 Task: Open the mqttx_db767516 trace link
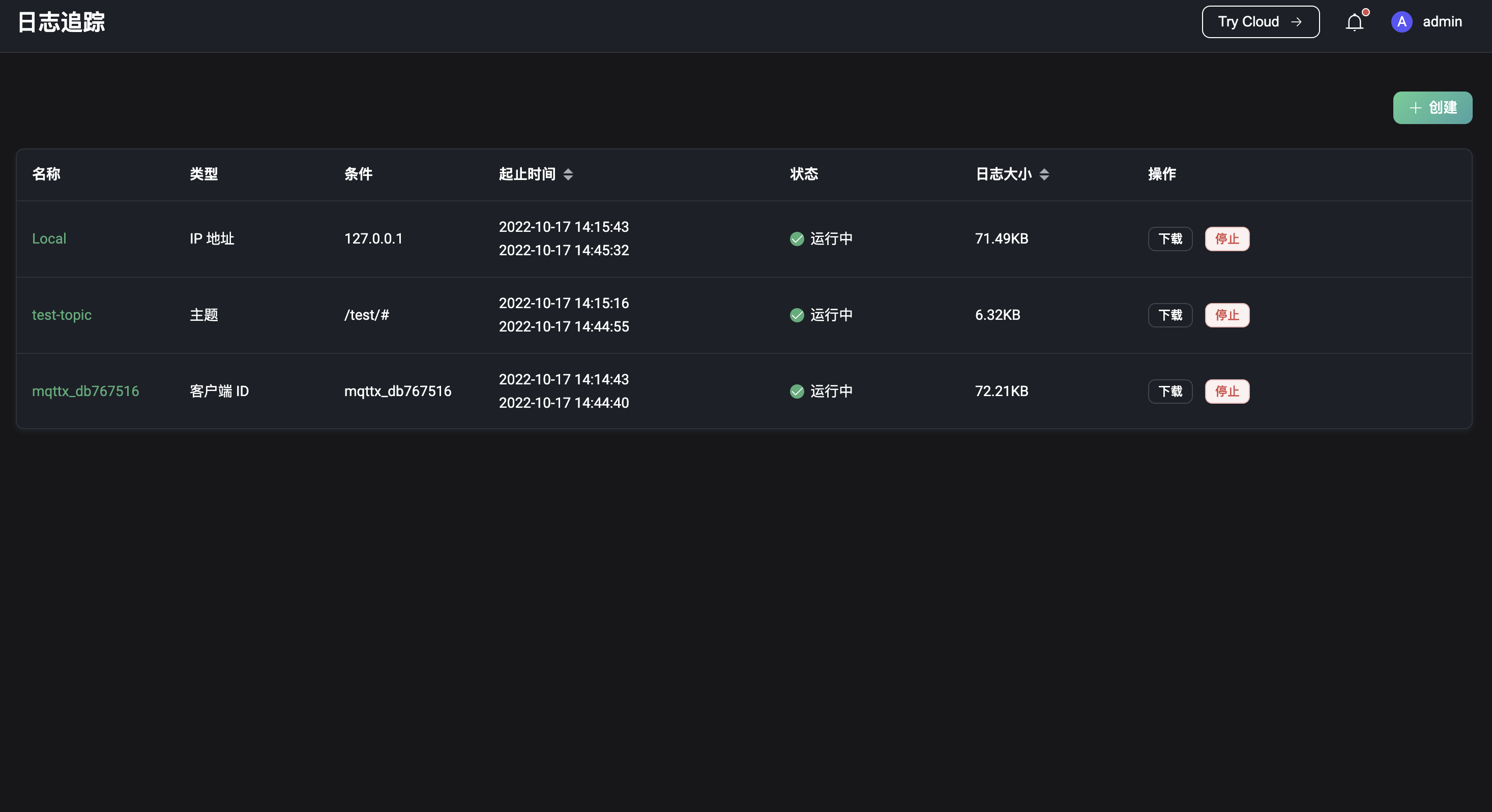[86, 392]
